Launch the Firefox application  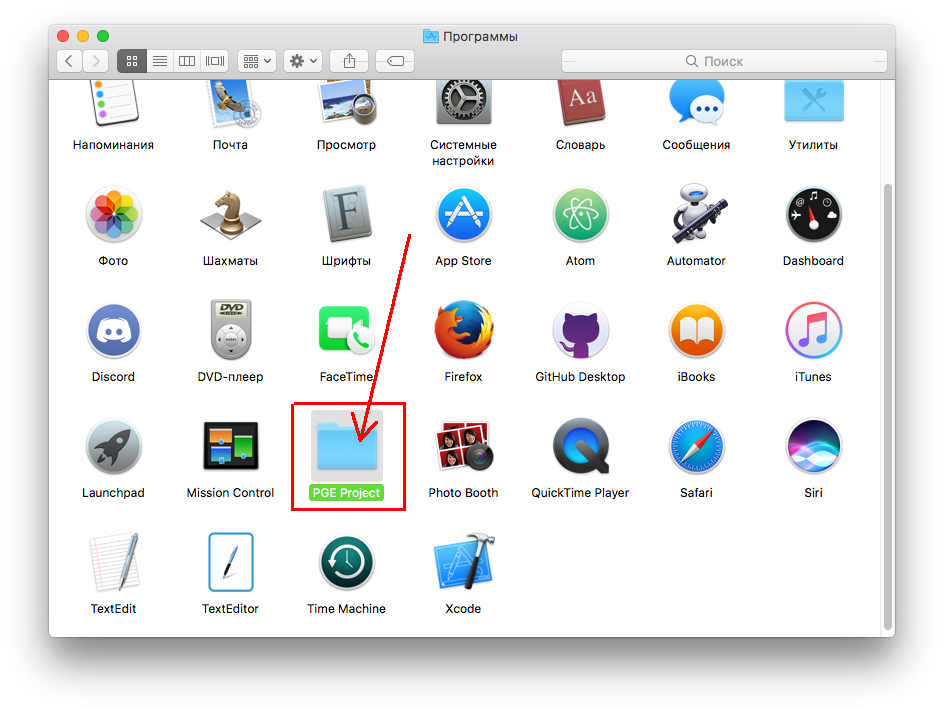pos(463,331)
